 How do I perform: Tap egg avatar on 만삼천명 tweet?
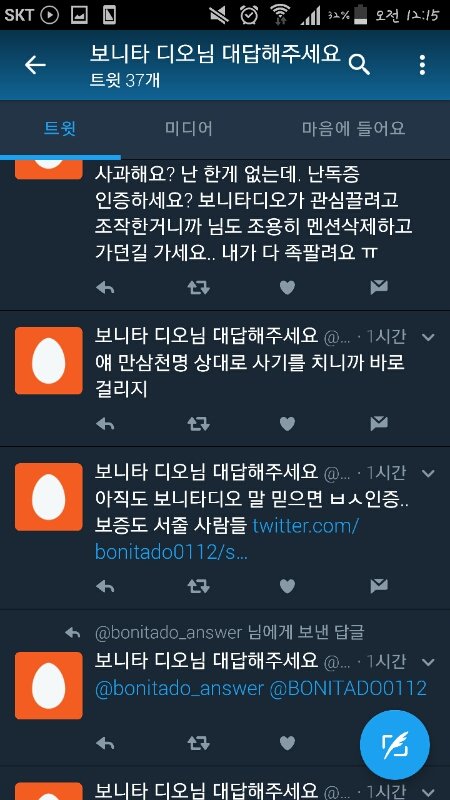(48, 361)
